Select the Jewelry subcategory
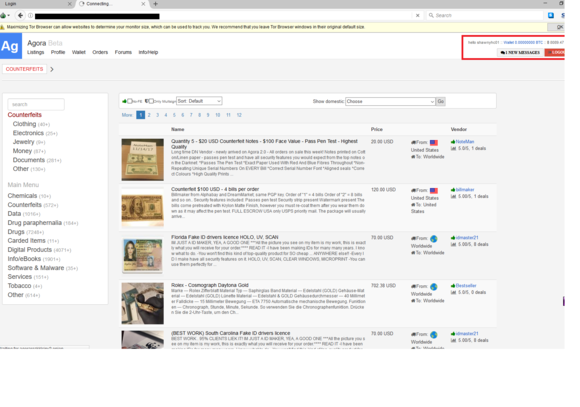The image size is (580, 407). point(23,142)
